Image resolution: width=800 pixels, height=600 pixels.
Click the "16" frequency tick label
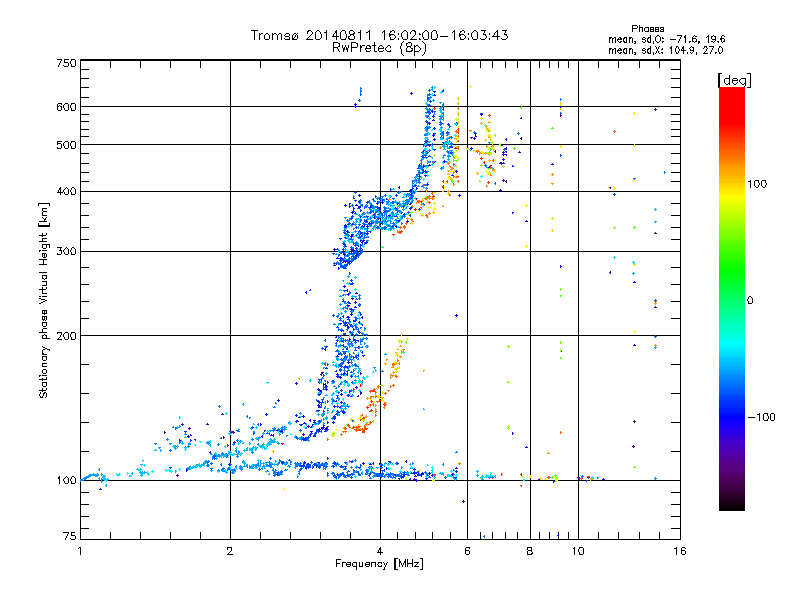(x=680, y=551)
